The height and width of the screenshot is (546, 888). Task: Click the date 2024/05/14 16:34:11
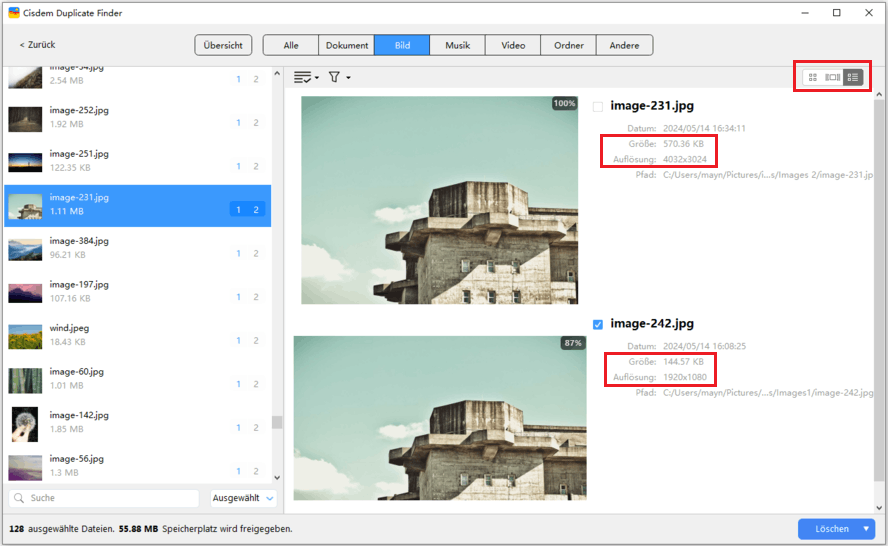[x=704, y=129]
